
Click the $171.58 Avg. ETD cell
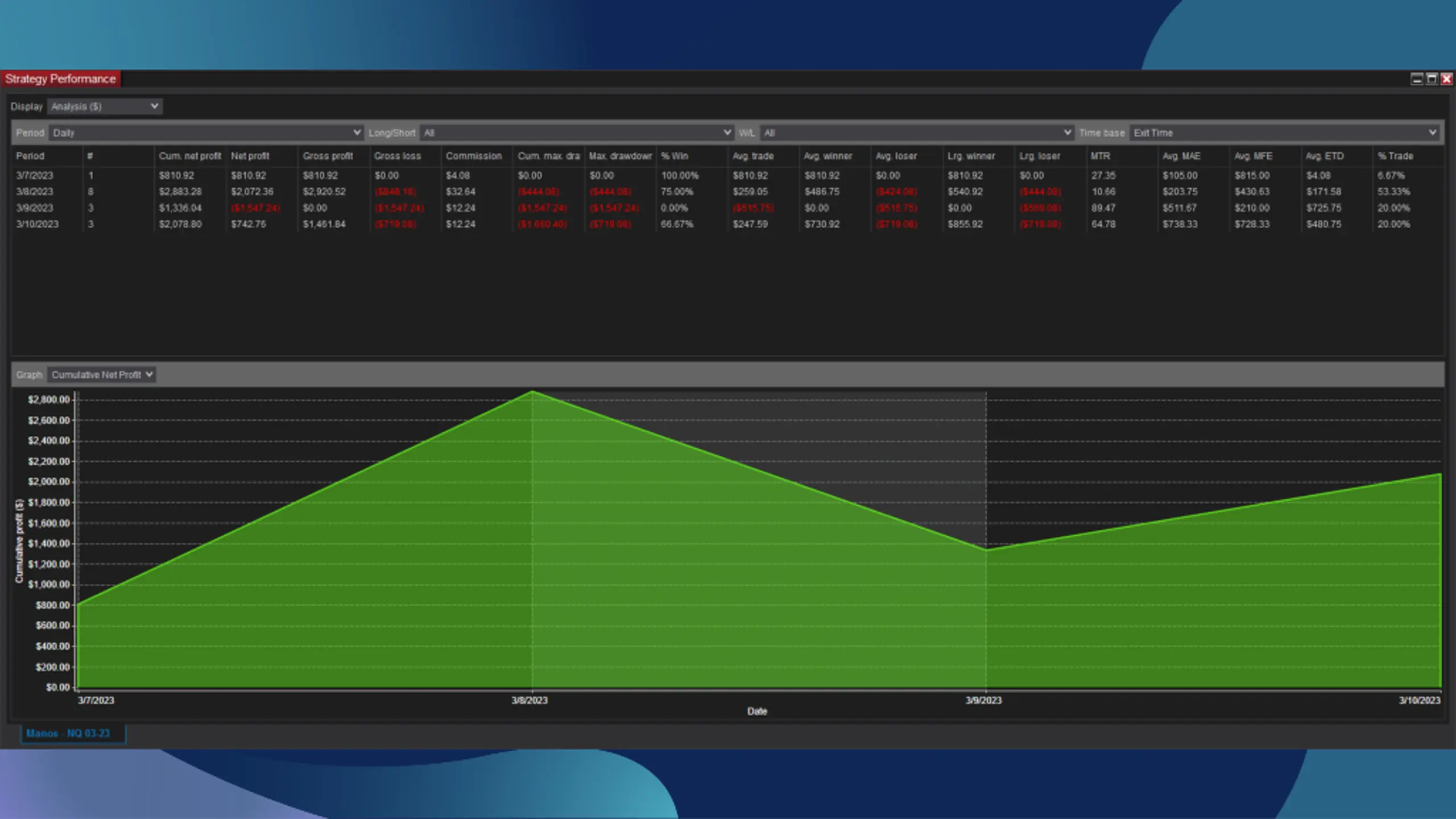pyautogui.click(x=1323, y=192)
